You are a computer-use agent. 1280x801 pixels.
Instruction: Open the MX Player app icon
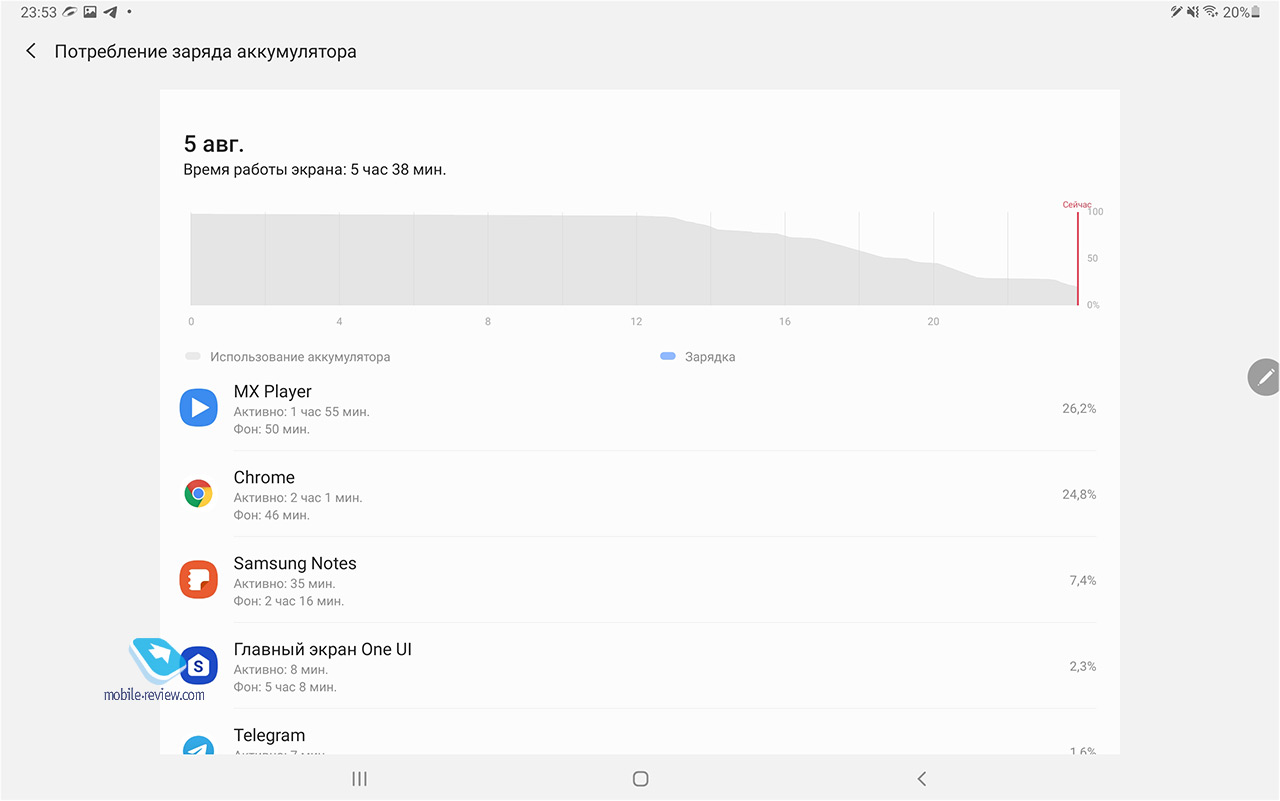198,408
